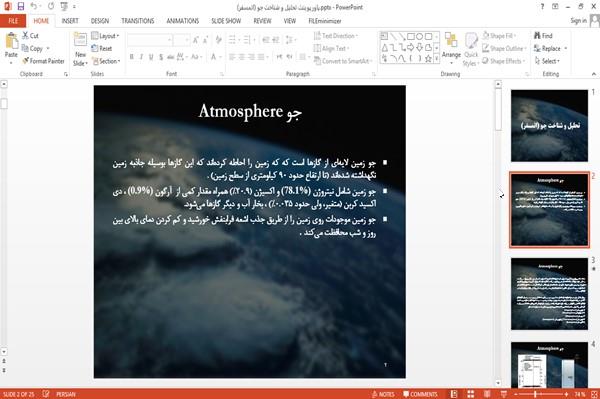Open the Align Text dropdown

pyautogui.click(x=331, y=48)
